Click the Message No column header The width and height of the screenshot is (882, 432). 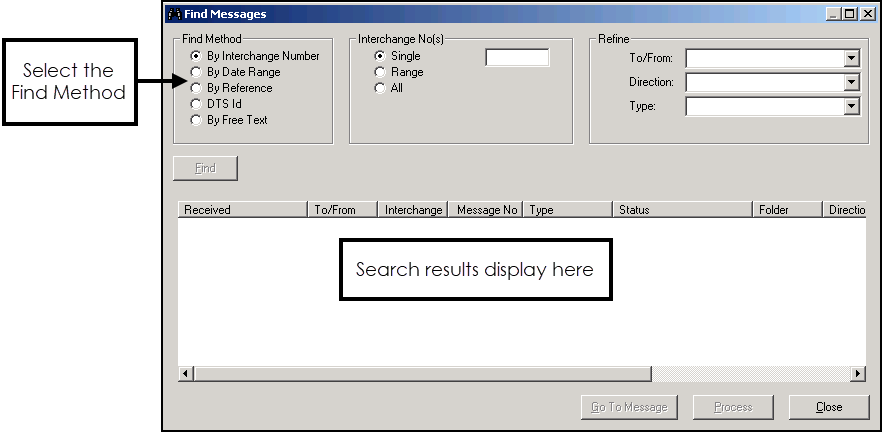point(487,210)
